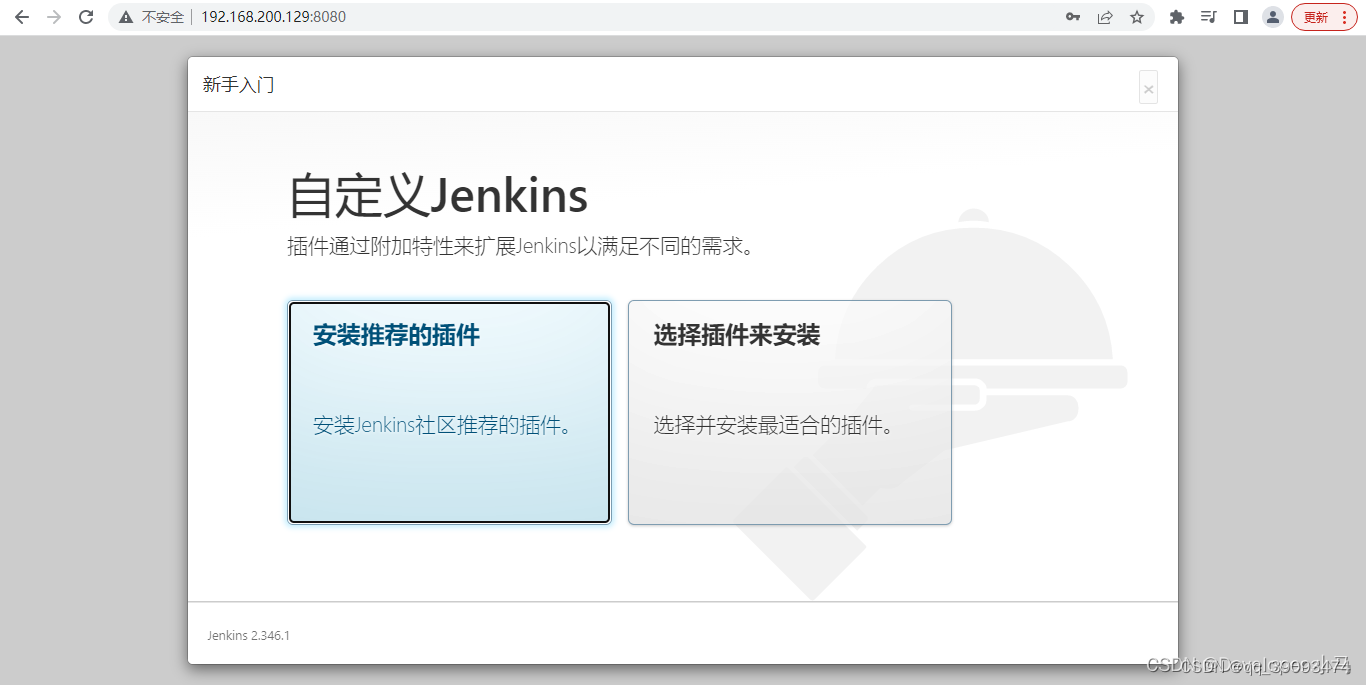Open Chrome three-dot menu
The width and height of the screenshot is (1366, 685).
pyautogui.click(x=1344, y=17)
